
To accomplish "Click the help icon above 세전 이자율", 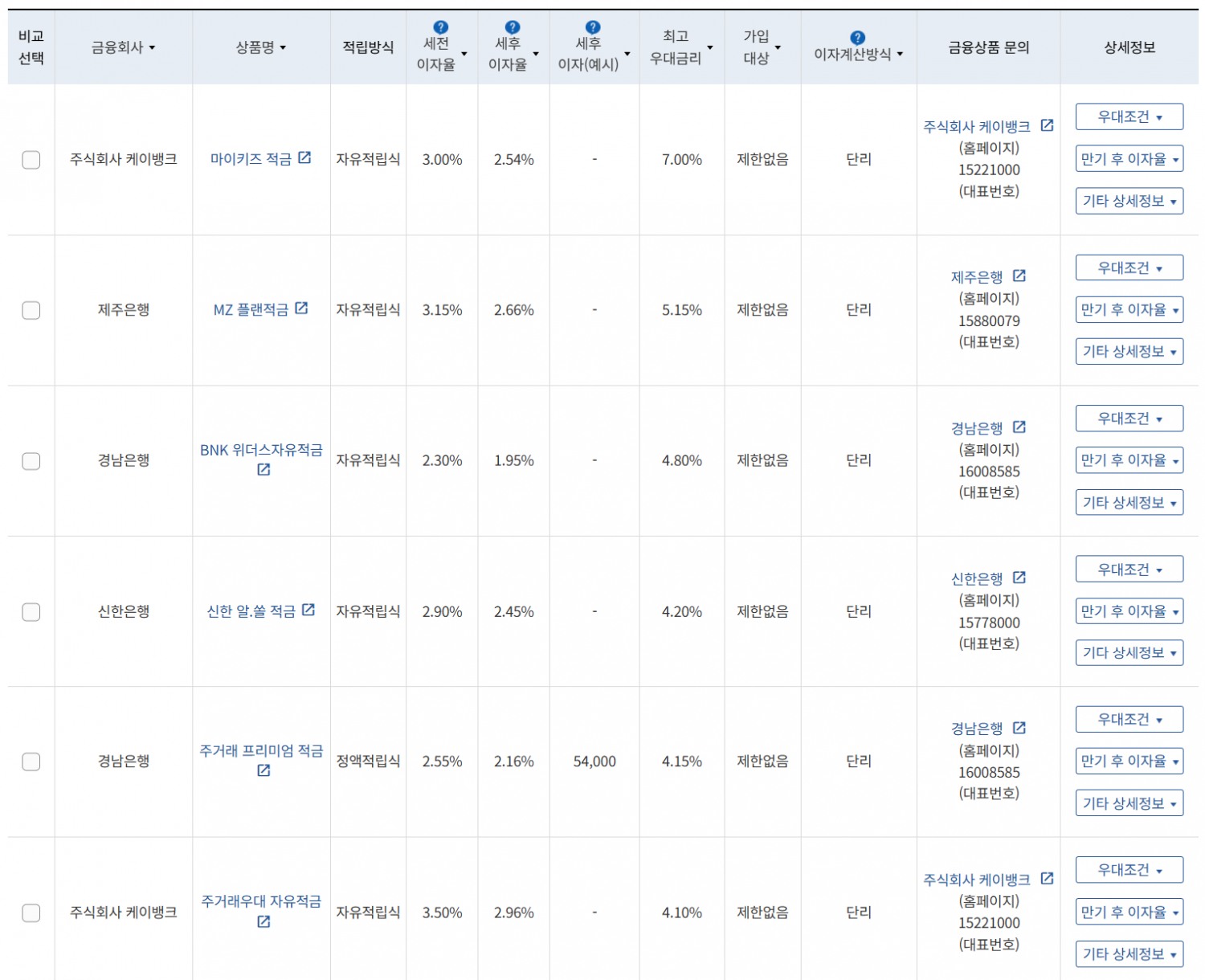I will (x=440, y=27).
